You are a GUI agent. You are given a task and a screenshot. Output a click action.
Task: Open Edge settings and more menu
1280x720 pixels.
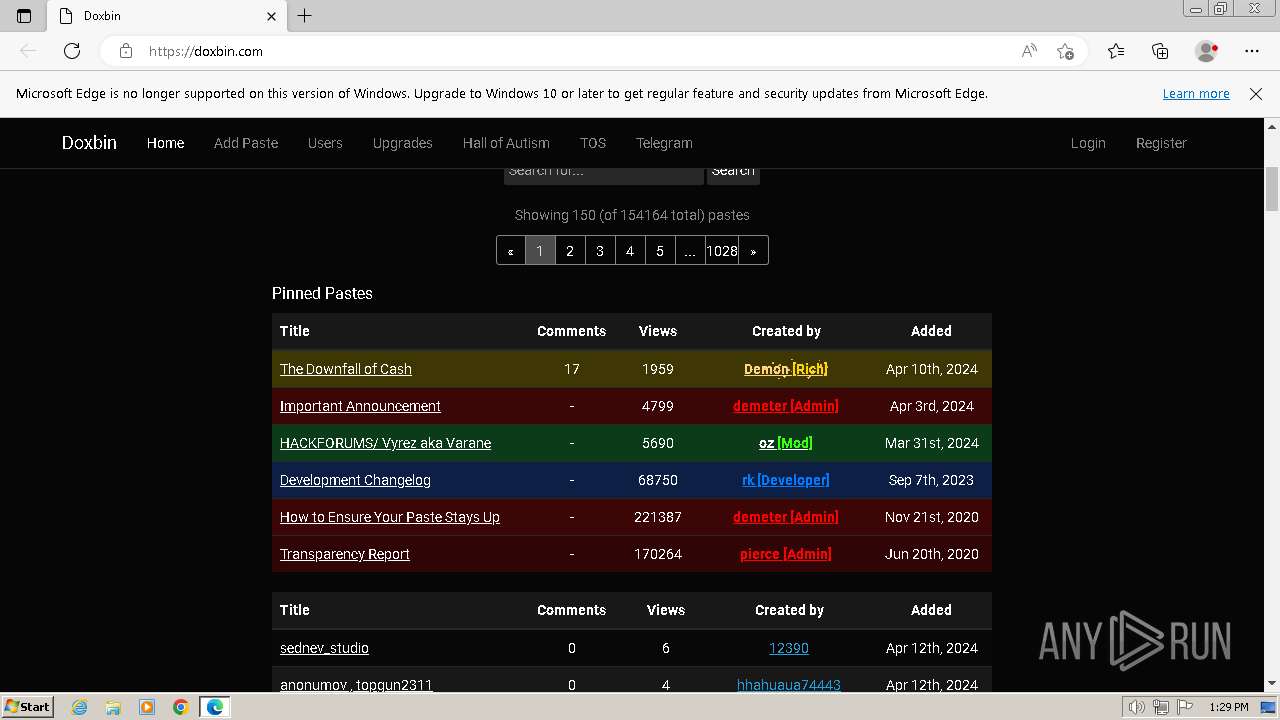point(1252,51)
